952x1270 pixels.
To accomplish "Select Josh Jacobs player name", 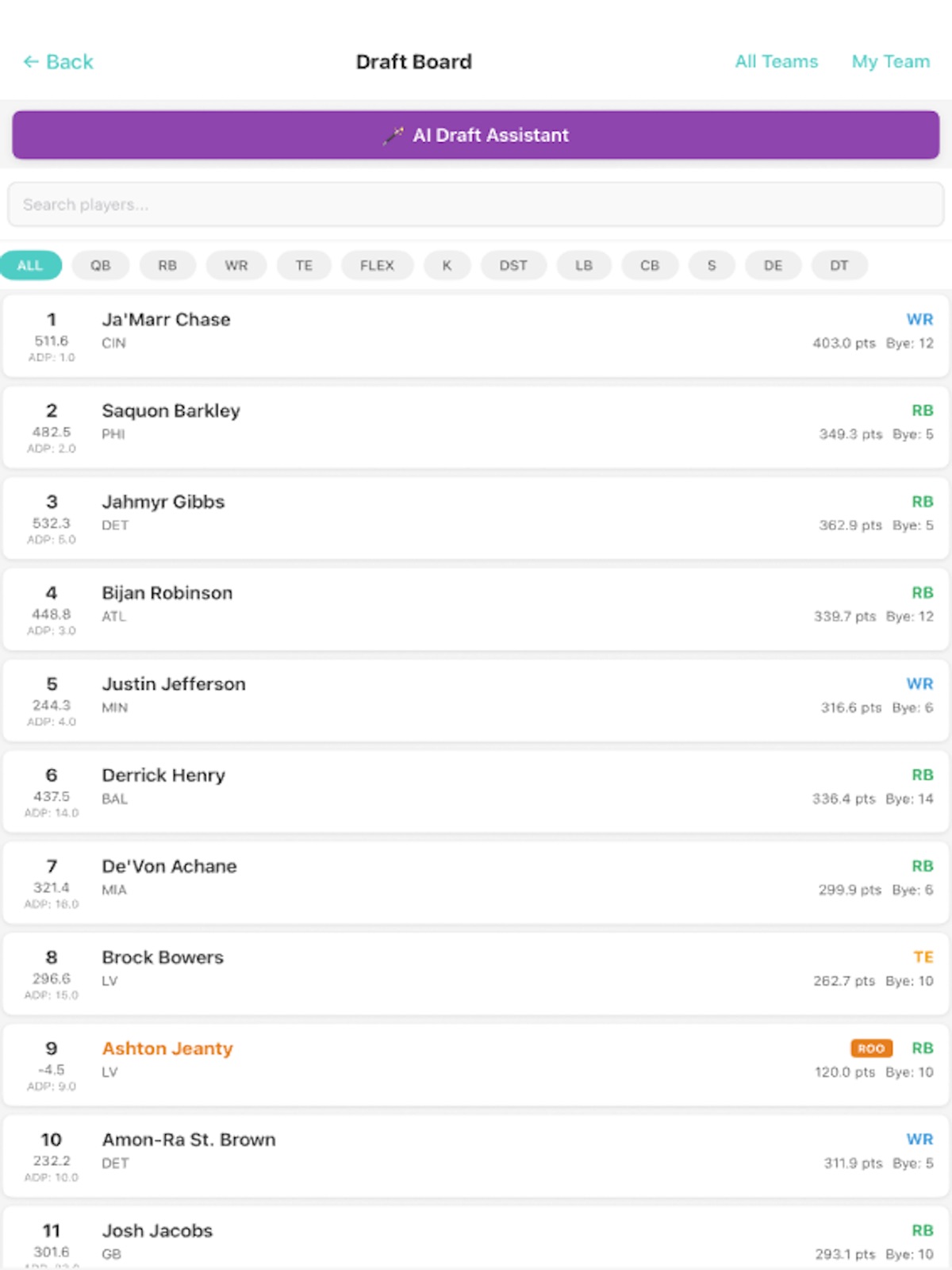I will (157, 1230).
